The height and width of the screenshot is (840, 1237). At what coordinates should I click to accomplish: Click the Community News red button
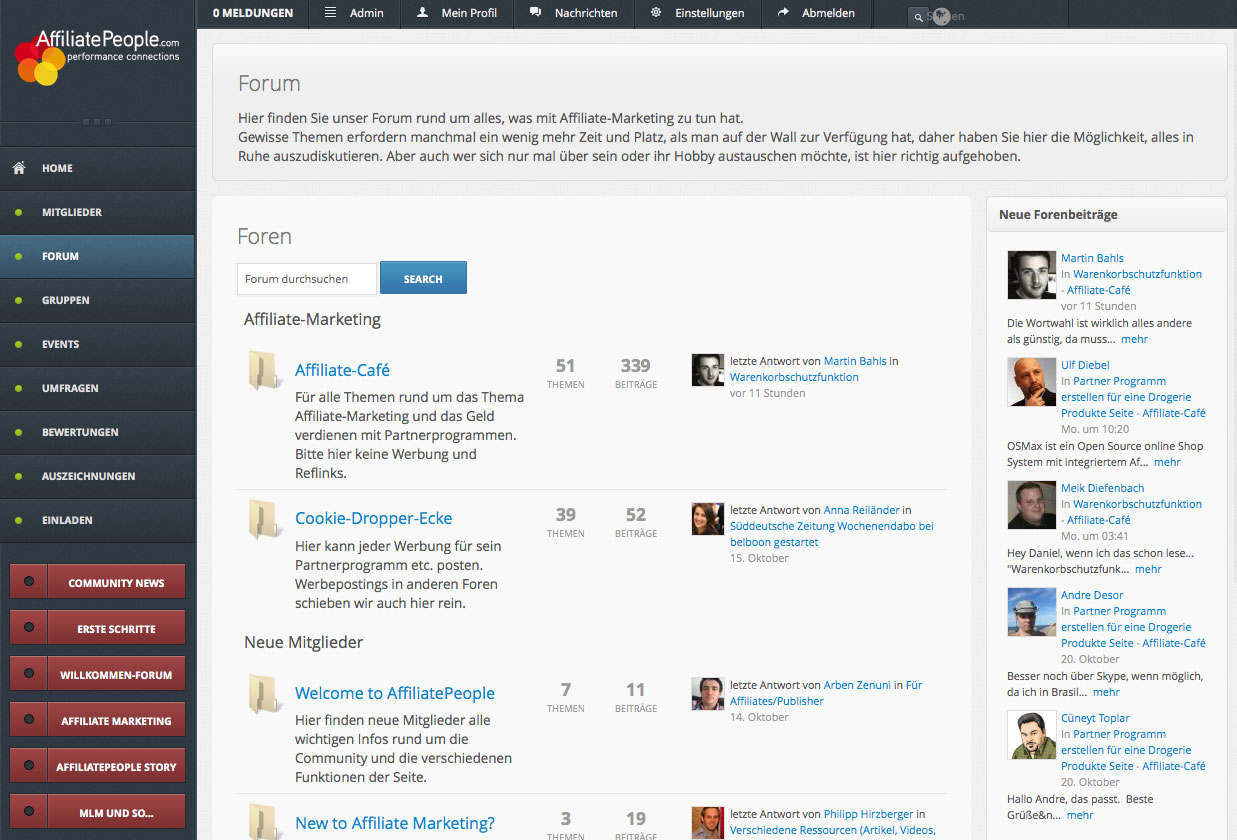(116, 583)
